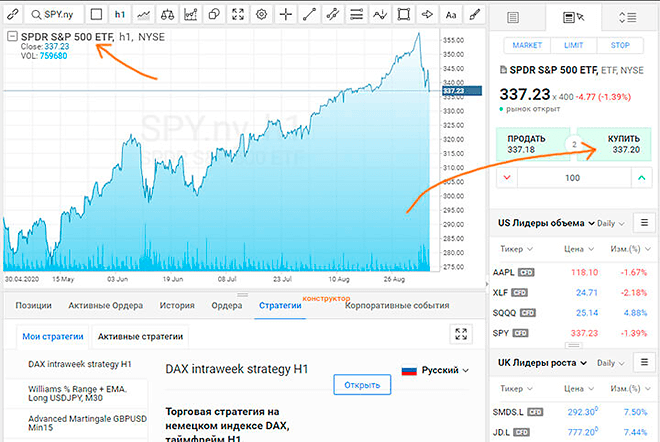The height and width of the screenshot is (442, 660).
Task: Select the rectangle shape tool
Action: [x=404, y=15]
